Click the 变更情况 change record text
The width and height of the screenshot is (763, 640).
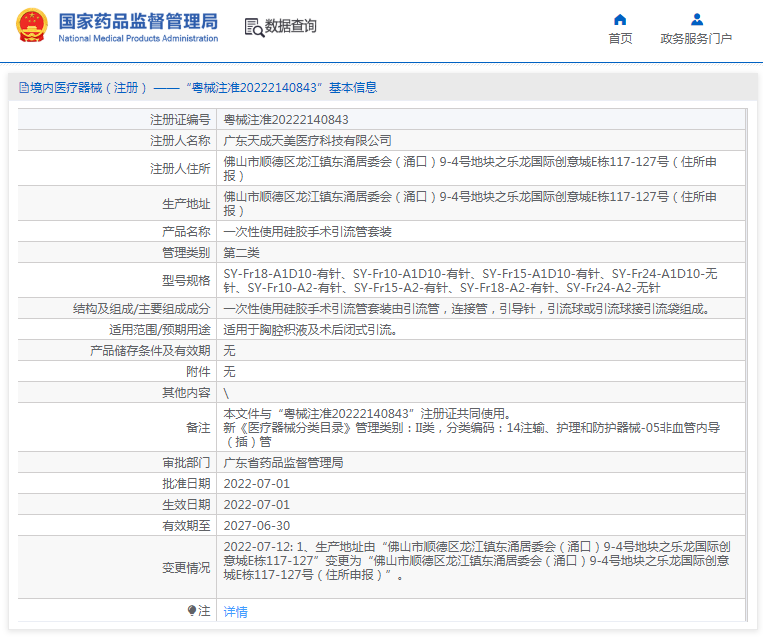coord(477,561)
